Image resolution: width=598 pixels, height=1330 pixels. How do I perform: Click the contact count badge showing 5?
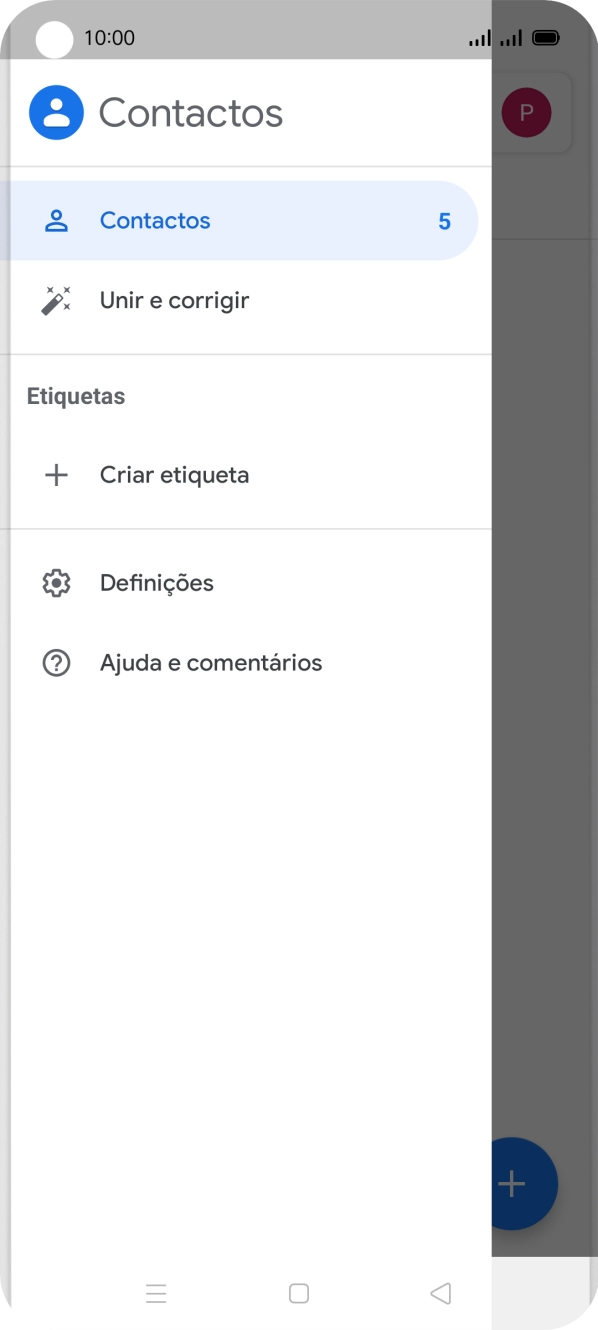[444, 220]
